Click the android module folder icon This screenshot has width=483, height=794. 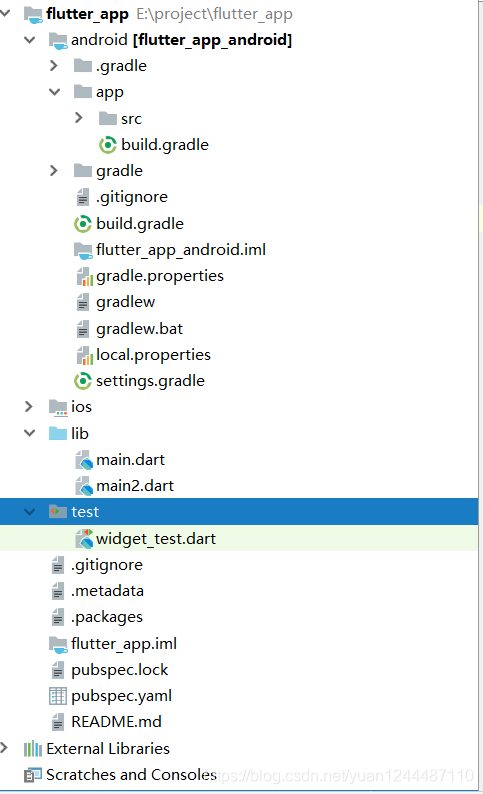(x=58, y=41)
